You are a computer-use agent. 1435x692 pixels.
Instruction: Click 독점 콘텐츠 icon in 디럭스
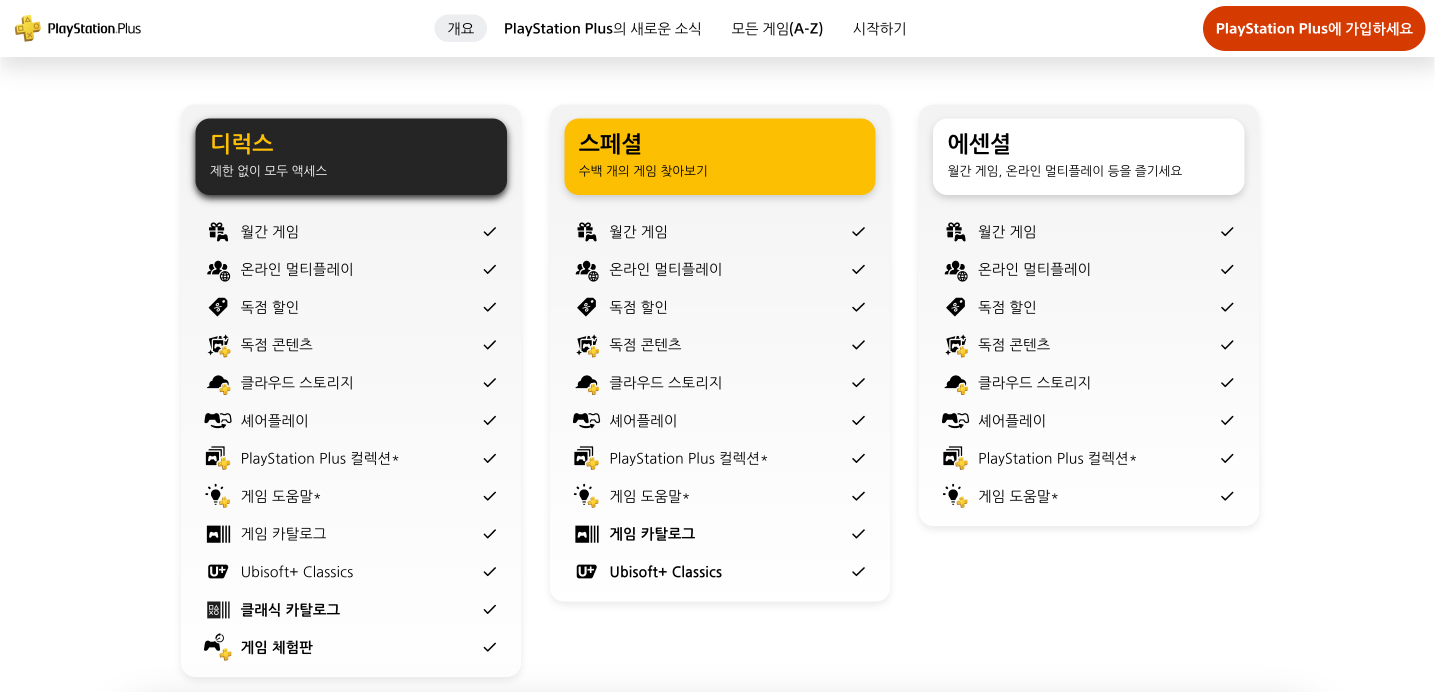[x=218, y=345]
